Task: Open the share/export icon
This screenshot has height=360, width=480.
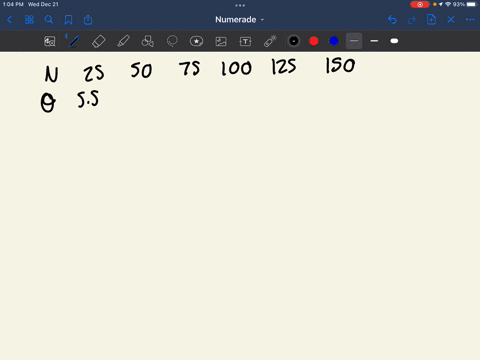Action: [88, 20]
